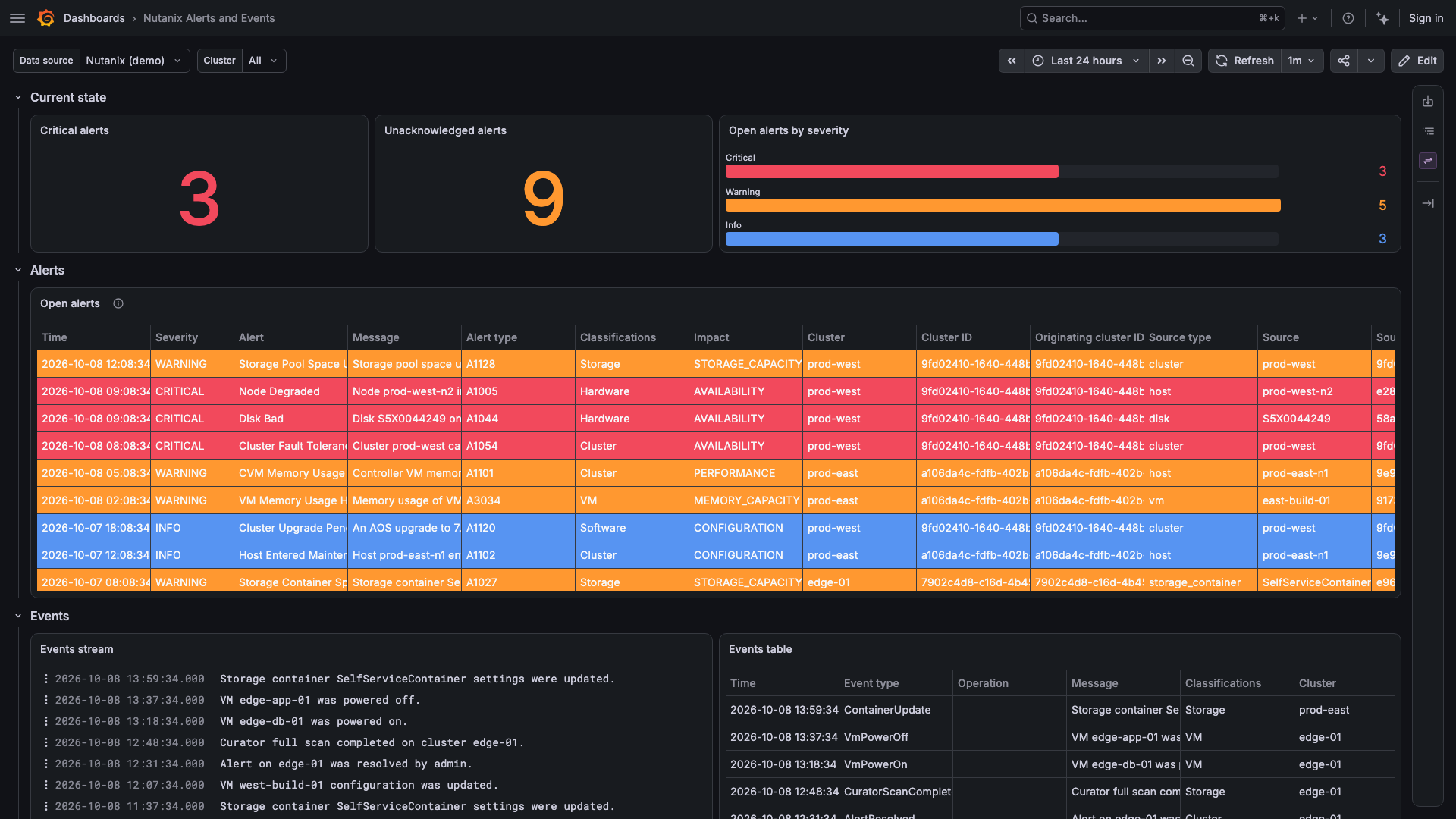Sort alerts by Severity column header

(x=177, y=337)
